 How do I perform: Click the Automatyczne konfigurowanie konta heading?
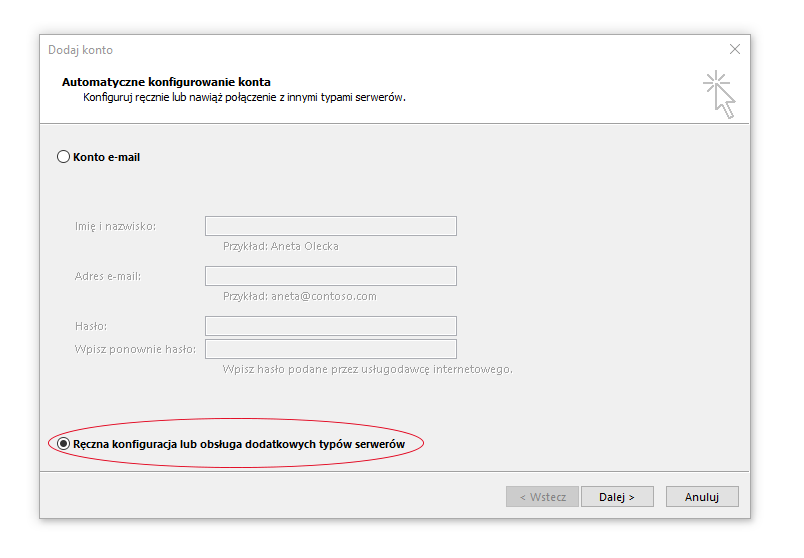coord(166,82)
